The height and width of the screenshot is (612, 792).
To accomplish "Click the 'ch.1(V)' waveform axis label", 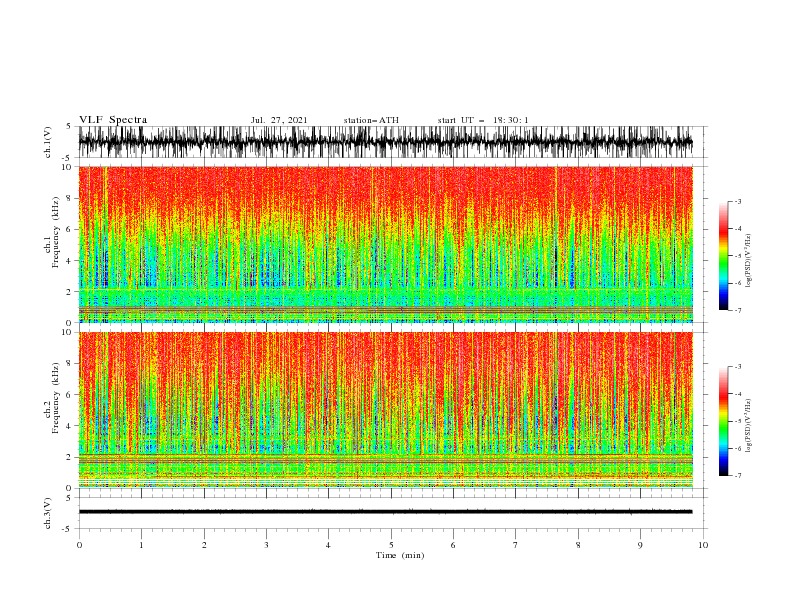I will pyautogui.click(x=48, y=142).
